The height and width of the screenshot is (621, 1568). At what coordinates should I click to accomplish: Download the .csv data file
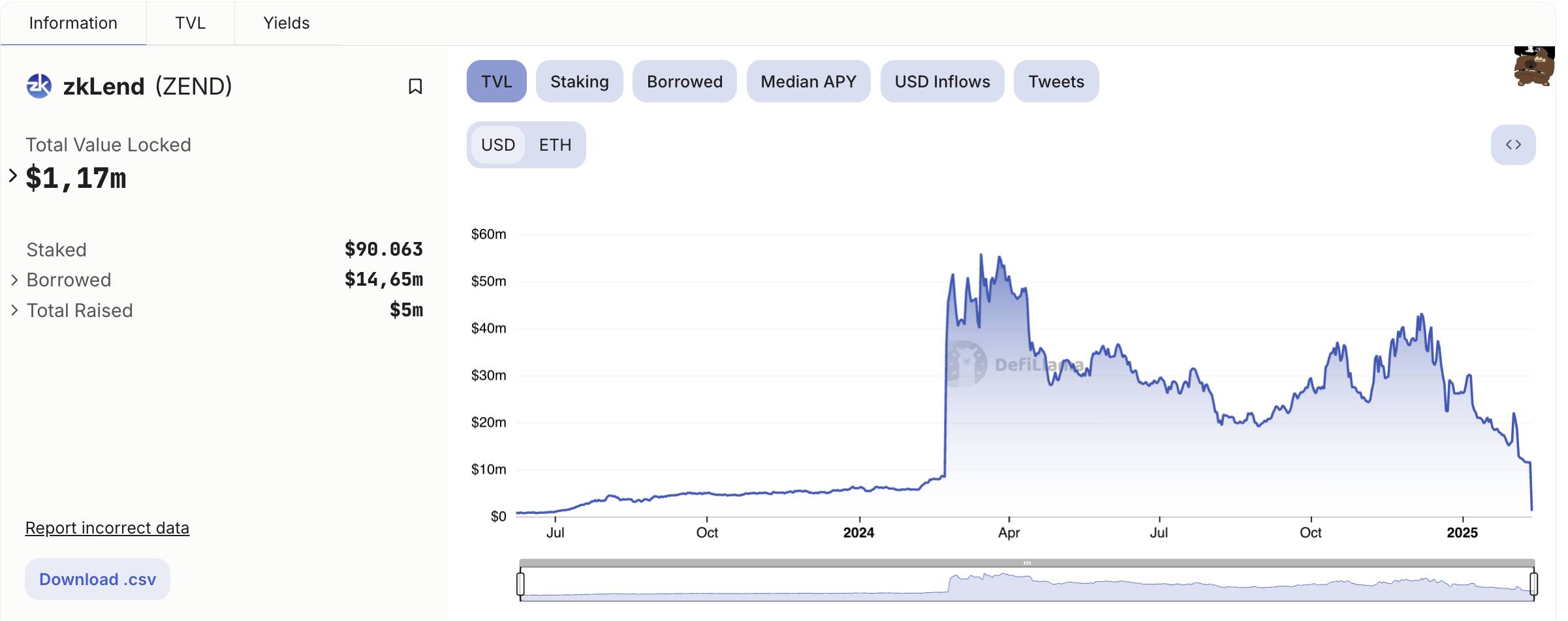click(98, 579)
